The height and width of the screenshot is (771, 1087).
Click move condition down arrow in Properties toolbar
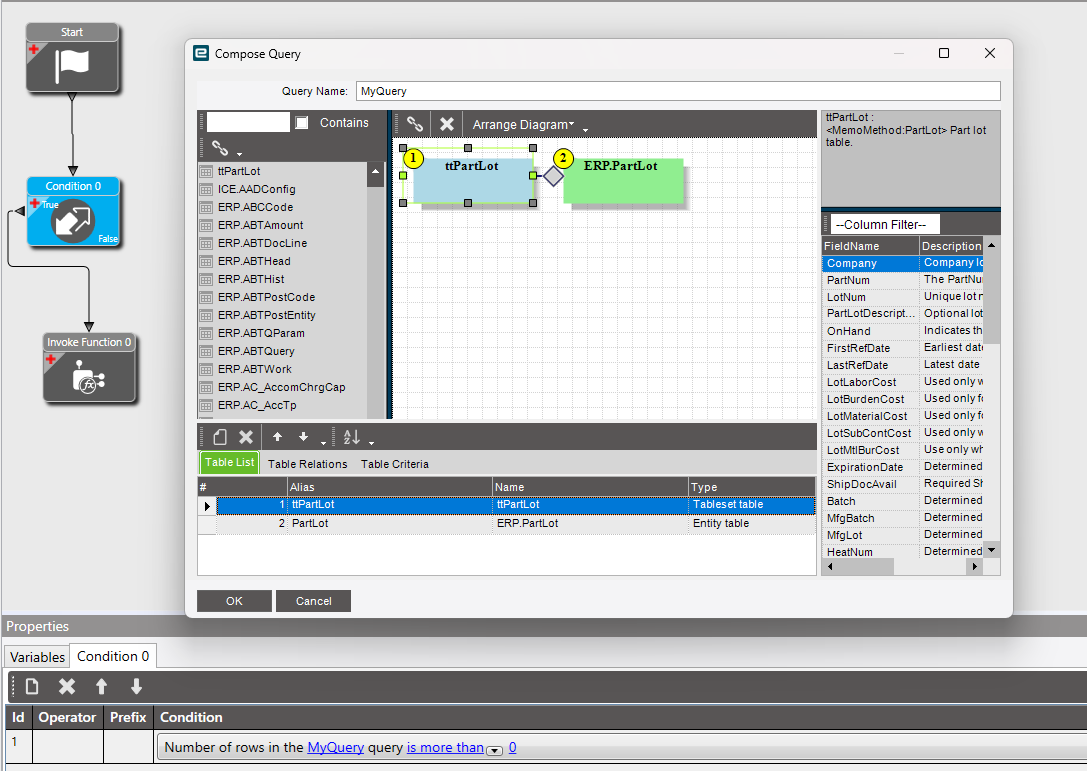tap(136, 686)
